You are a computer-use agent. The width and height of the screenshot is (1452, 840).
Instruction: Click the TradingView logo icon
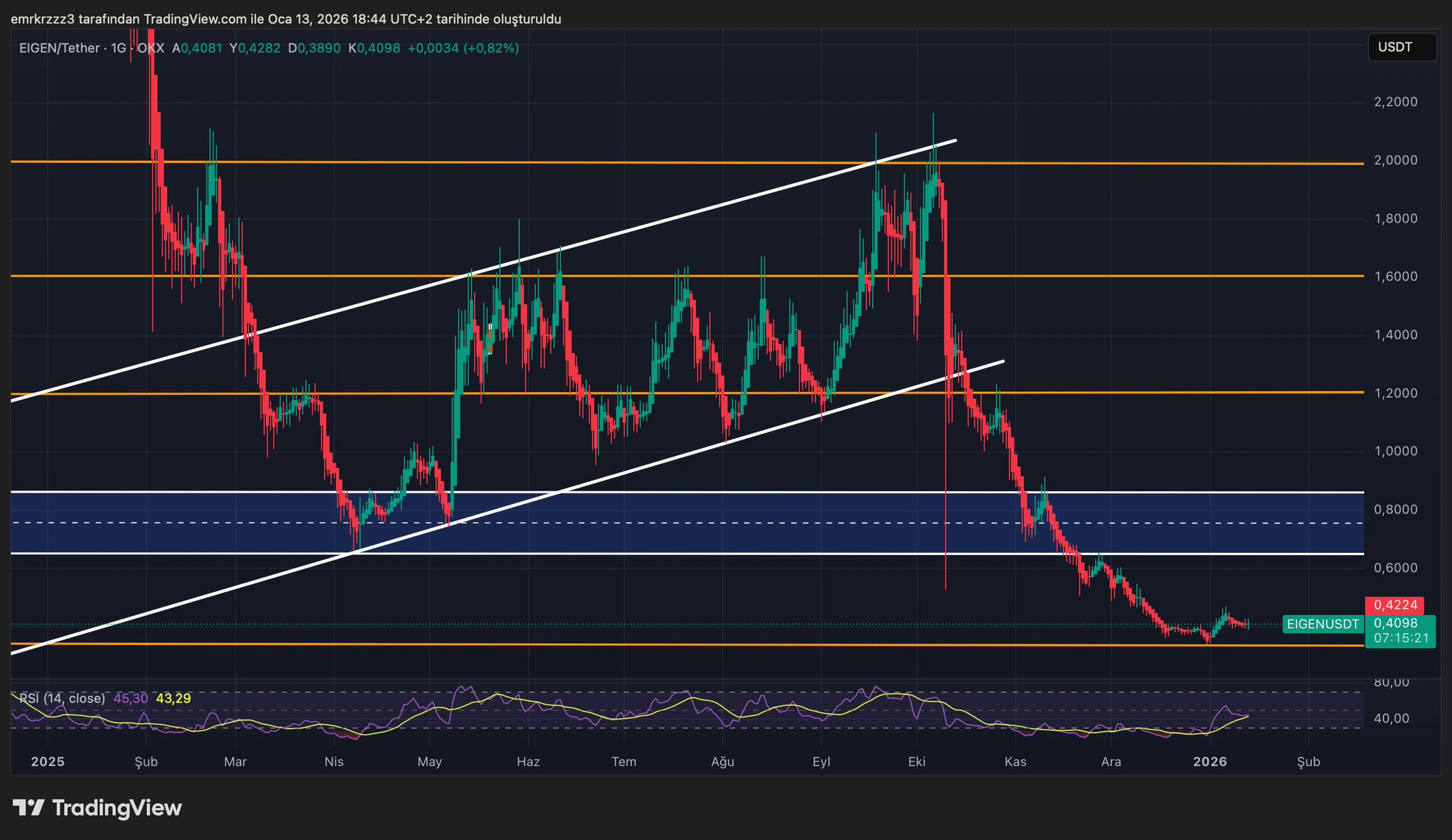[x=29, y=807]
